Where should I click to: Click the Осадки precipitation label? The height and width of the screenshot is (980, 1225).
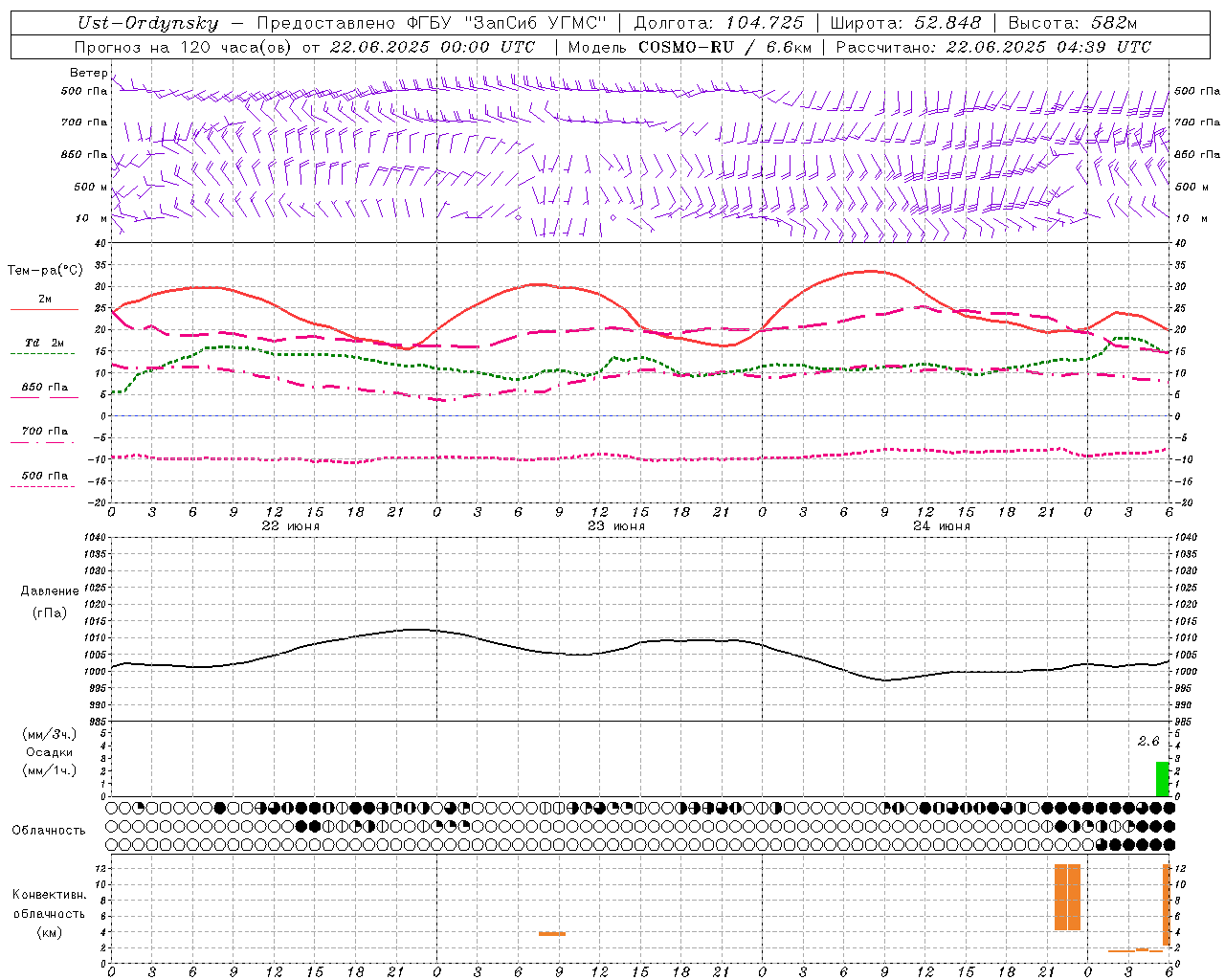click(50, 752)
